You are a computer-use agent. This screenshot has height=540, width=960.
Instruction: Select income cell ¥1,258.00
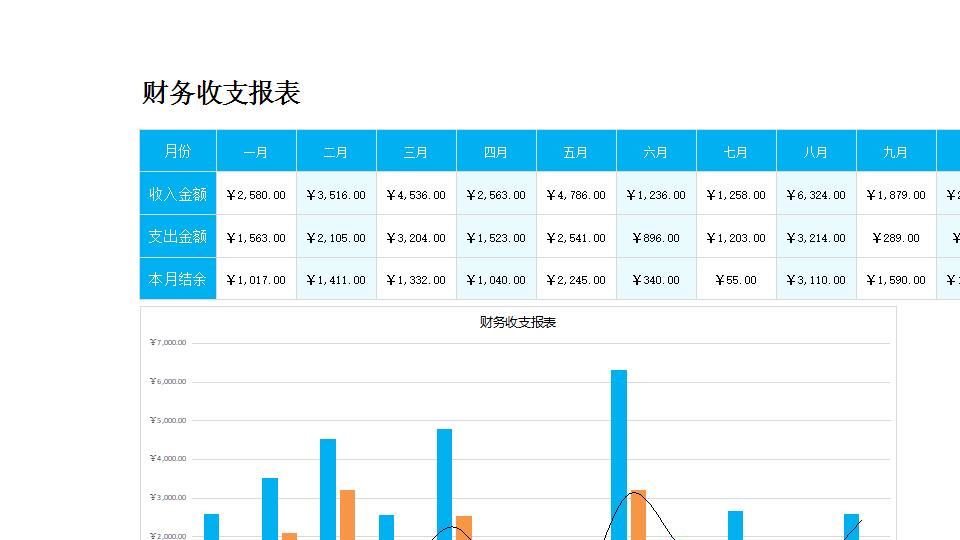[737, 193]
